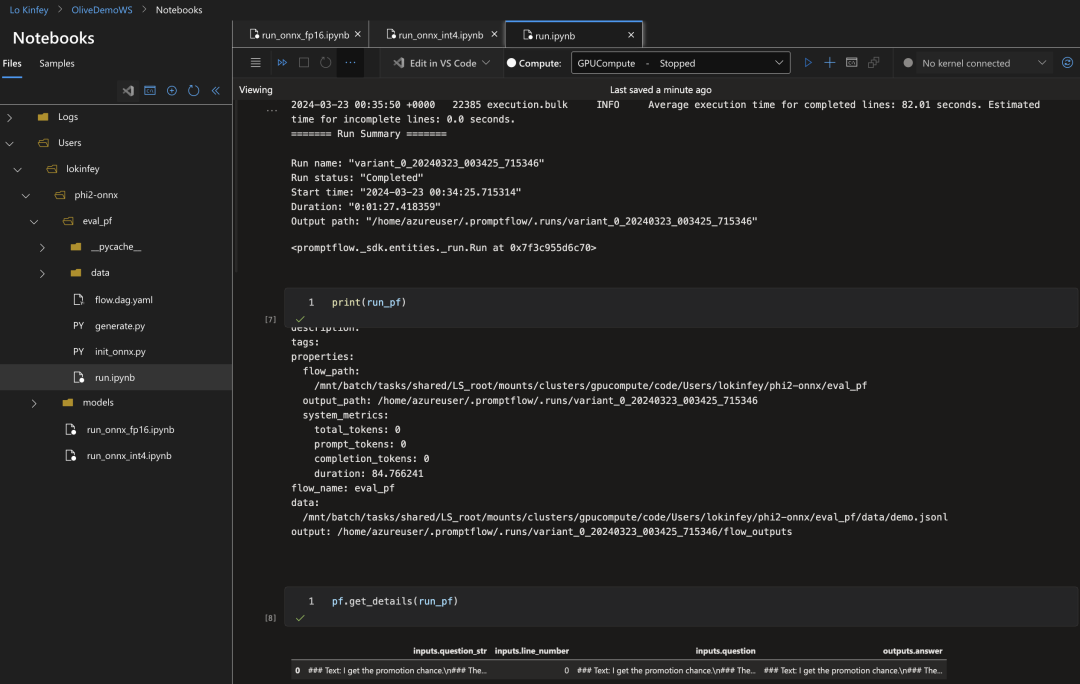
Task: Add new file with the circled plus icon
Action: [x=172, y=90]
